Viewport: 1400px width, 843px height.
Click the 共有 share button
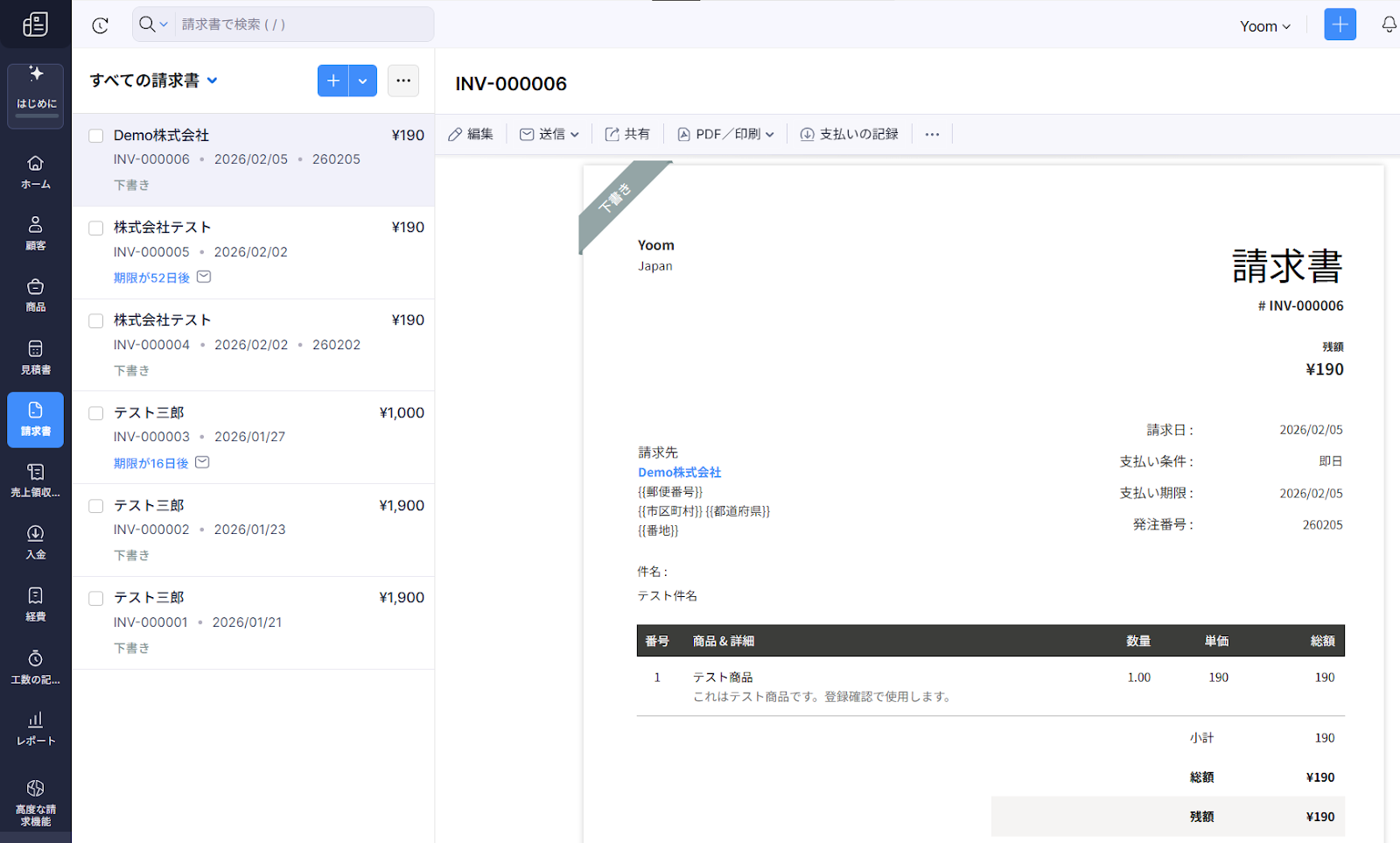pos(627,134)
